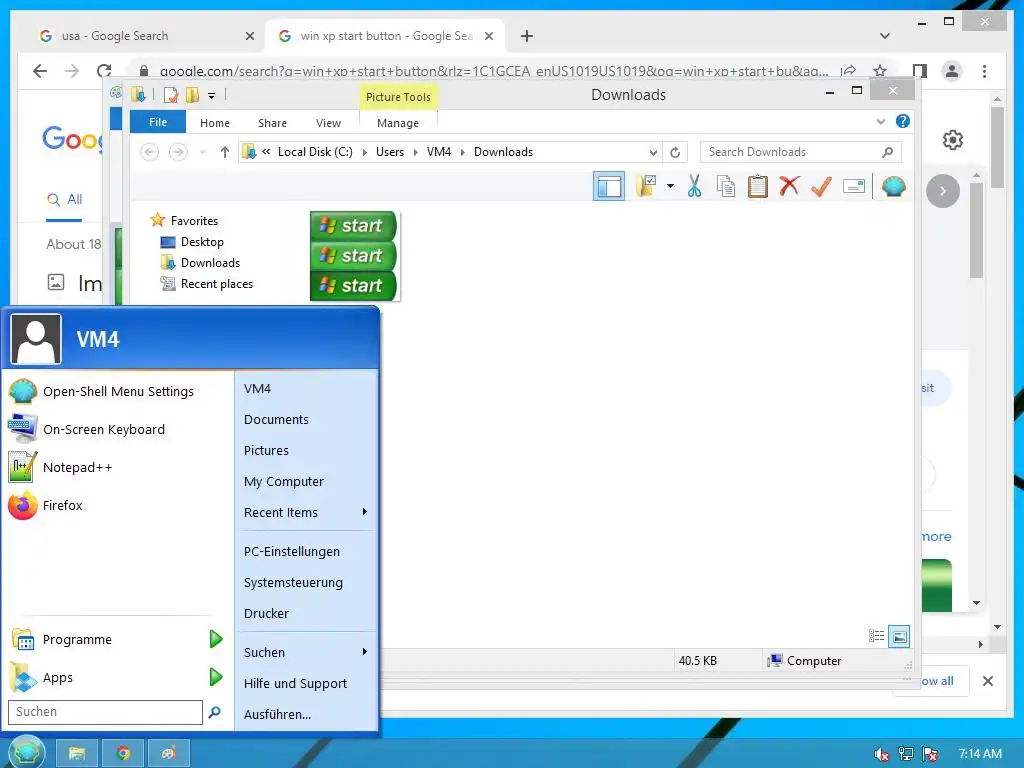Screen dimensions: 1024x768
Task: Click the search magnifier beside Suchen box
Action: coord(214,712)
